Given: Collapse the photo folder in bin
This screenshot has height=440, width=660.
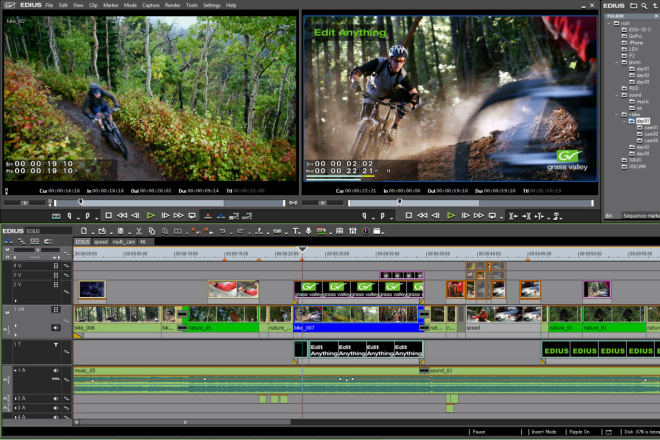Looking at the screenshot, I should tap(617, 62).
